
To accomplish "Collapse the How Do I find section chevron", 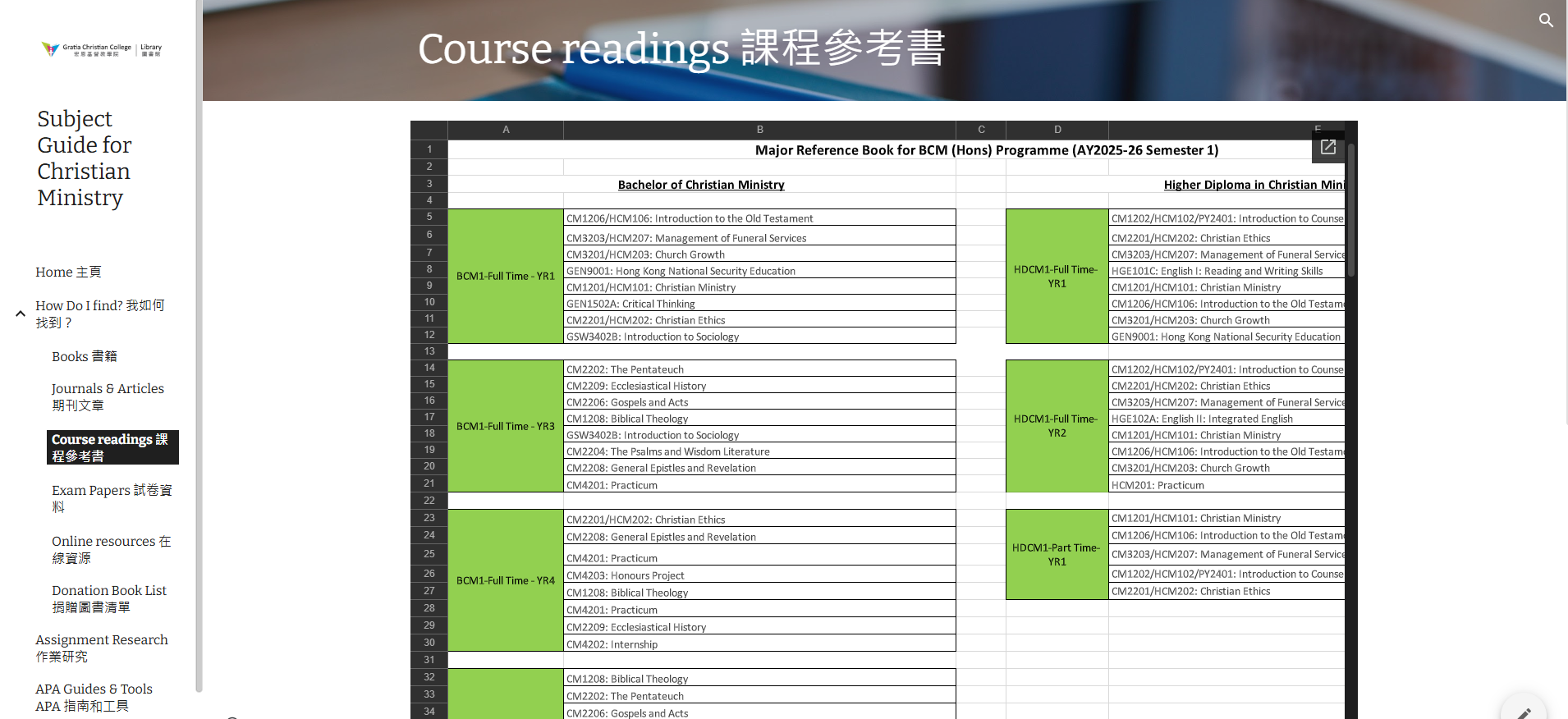I will point(21,314).
